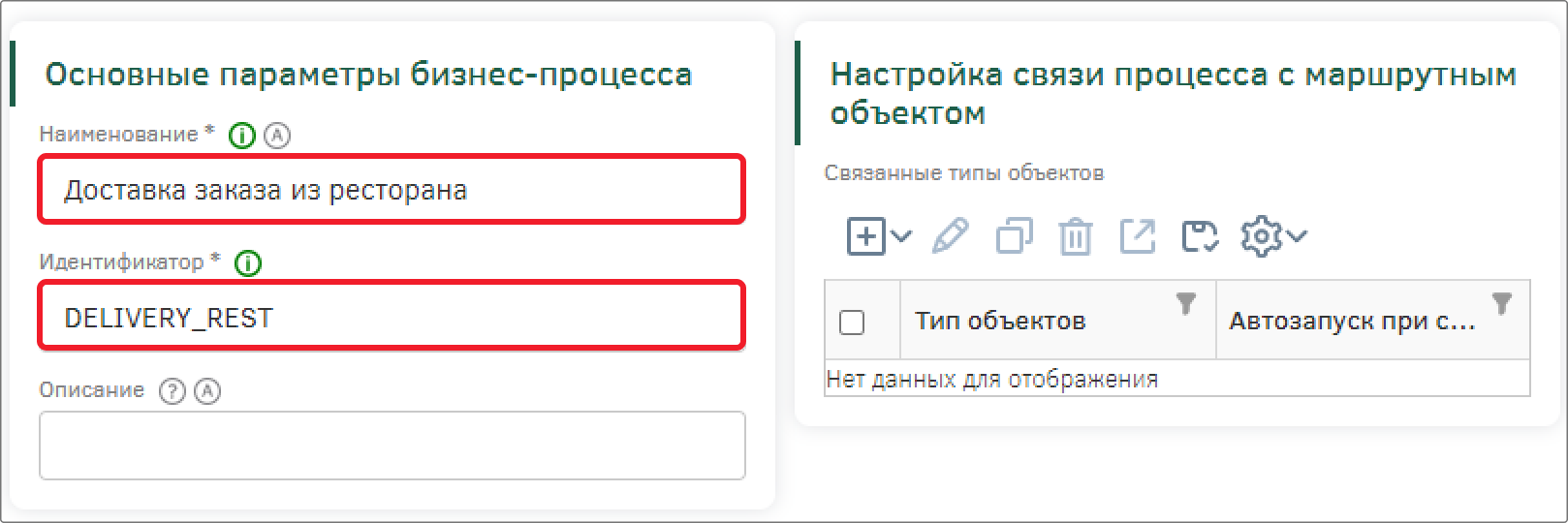Click the add row plus icon
This screenshot has width=1568, height=523.
tap(865, 235)
